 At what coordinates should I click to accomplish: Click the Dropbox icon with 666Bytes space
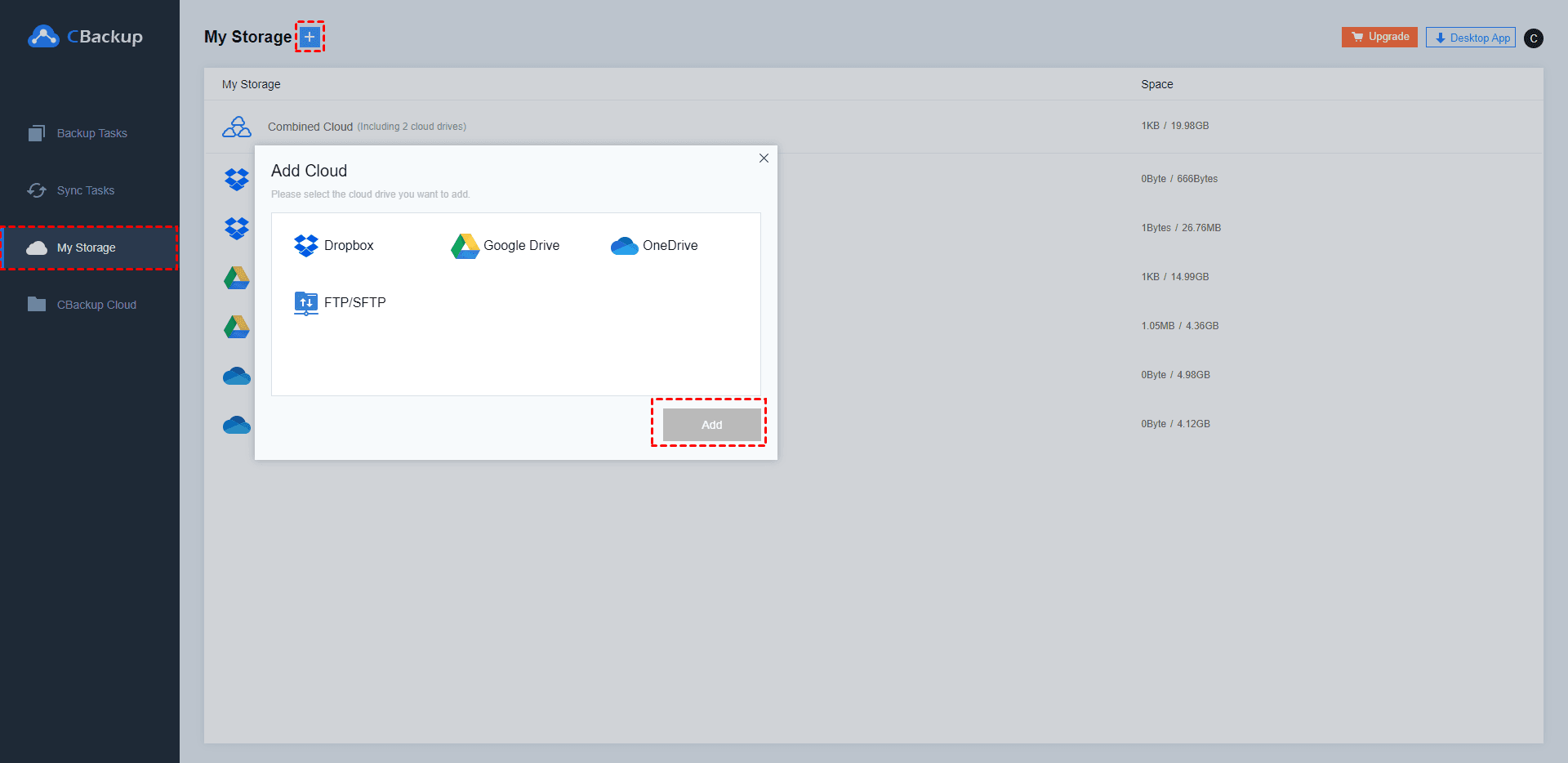click(237, 179)
